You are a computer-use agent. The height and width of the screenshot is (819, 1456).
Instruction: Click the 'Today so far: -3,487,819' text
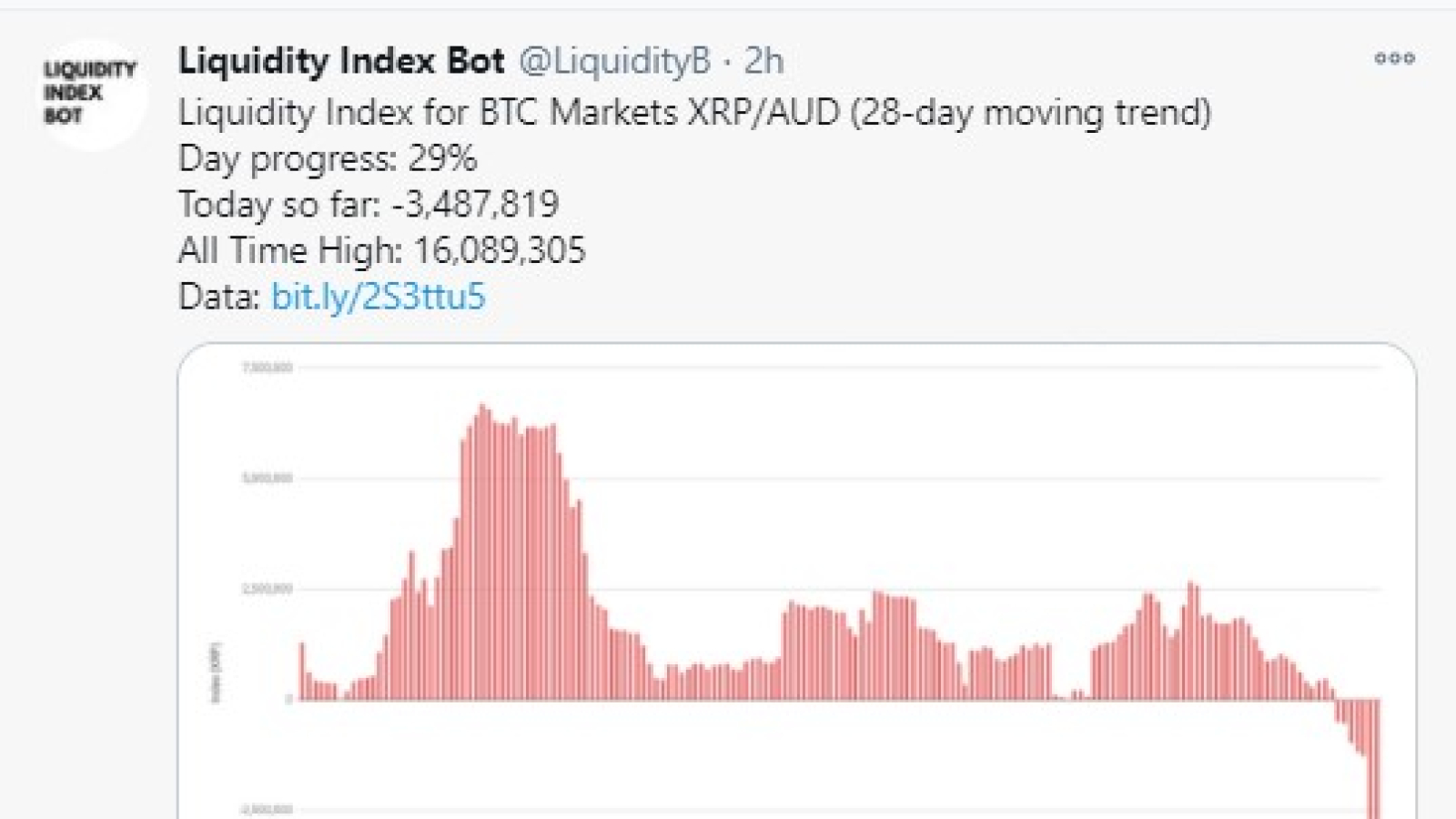tap(369, 204)
